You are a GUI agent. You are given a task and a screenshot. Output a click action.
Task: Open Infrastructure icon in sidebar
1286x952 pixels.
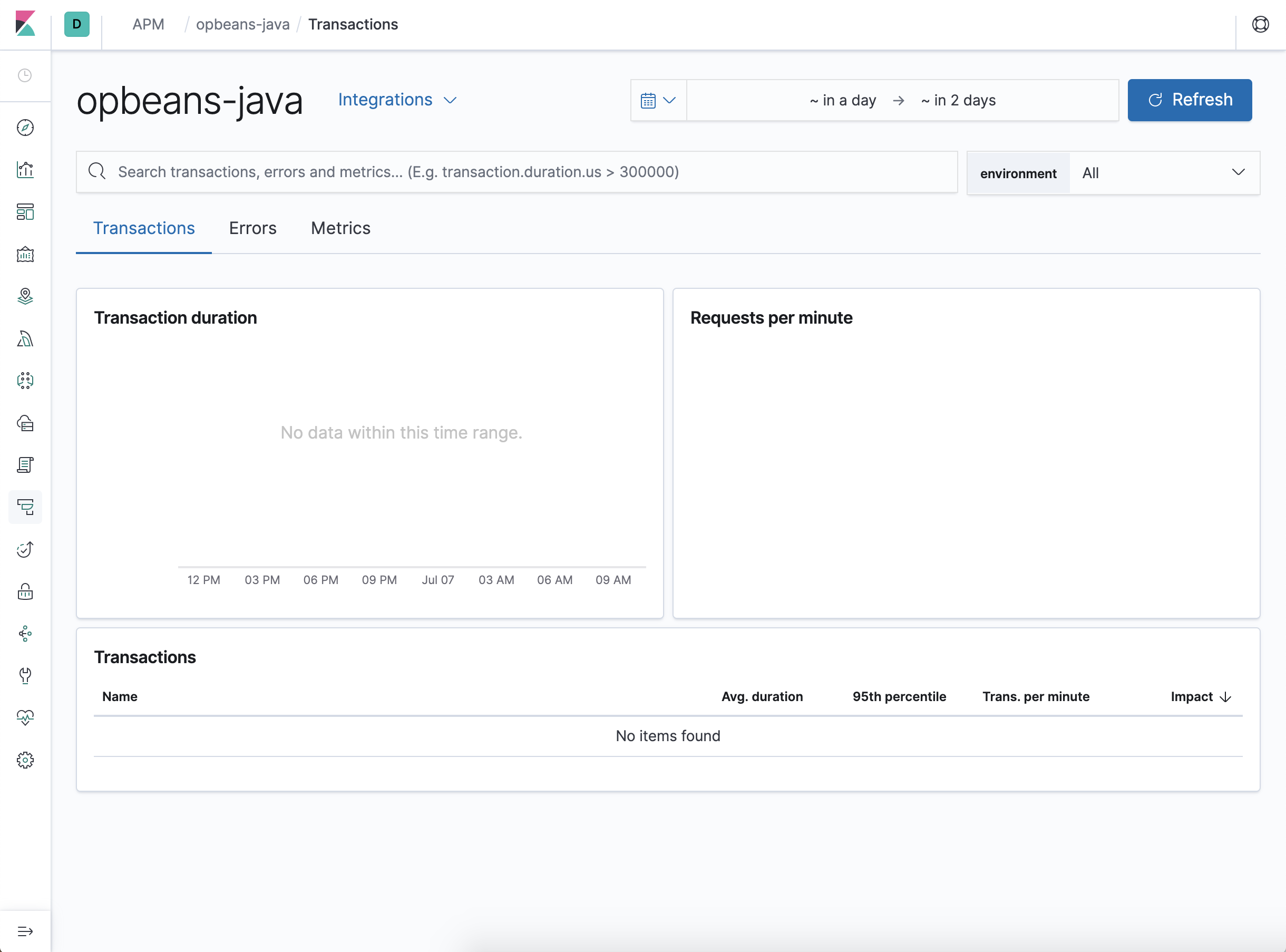(x=25, y=423)
